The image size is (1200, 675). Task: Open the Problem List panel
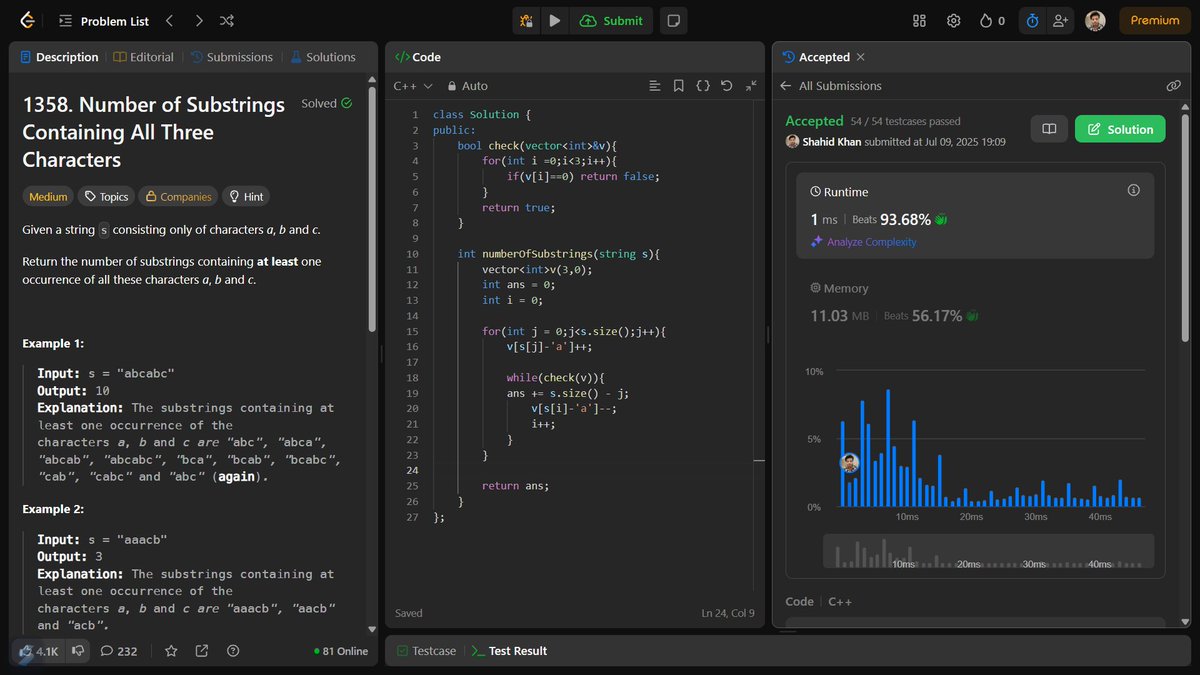pos(104,21)
